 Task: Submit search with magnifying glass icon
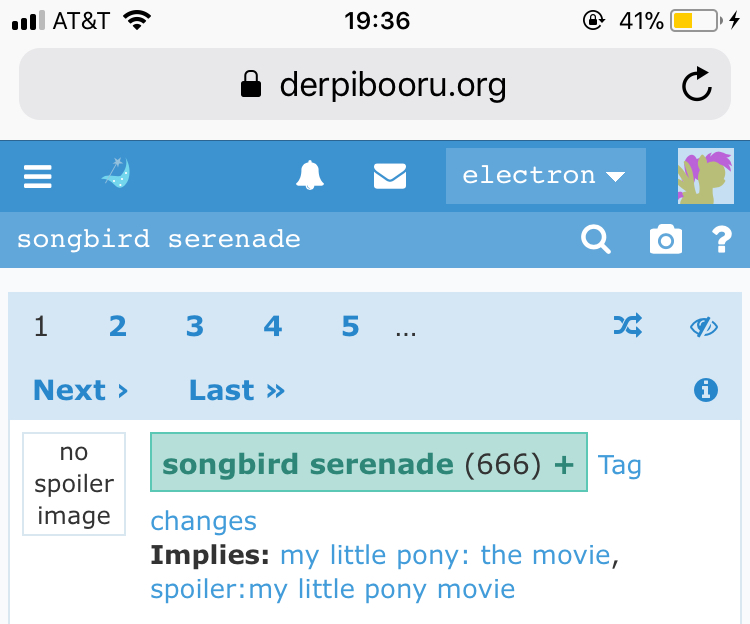[596, 239]
